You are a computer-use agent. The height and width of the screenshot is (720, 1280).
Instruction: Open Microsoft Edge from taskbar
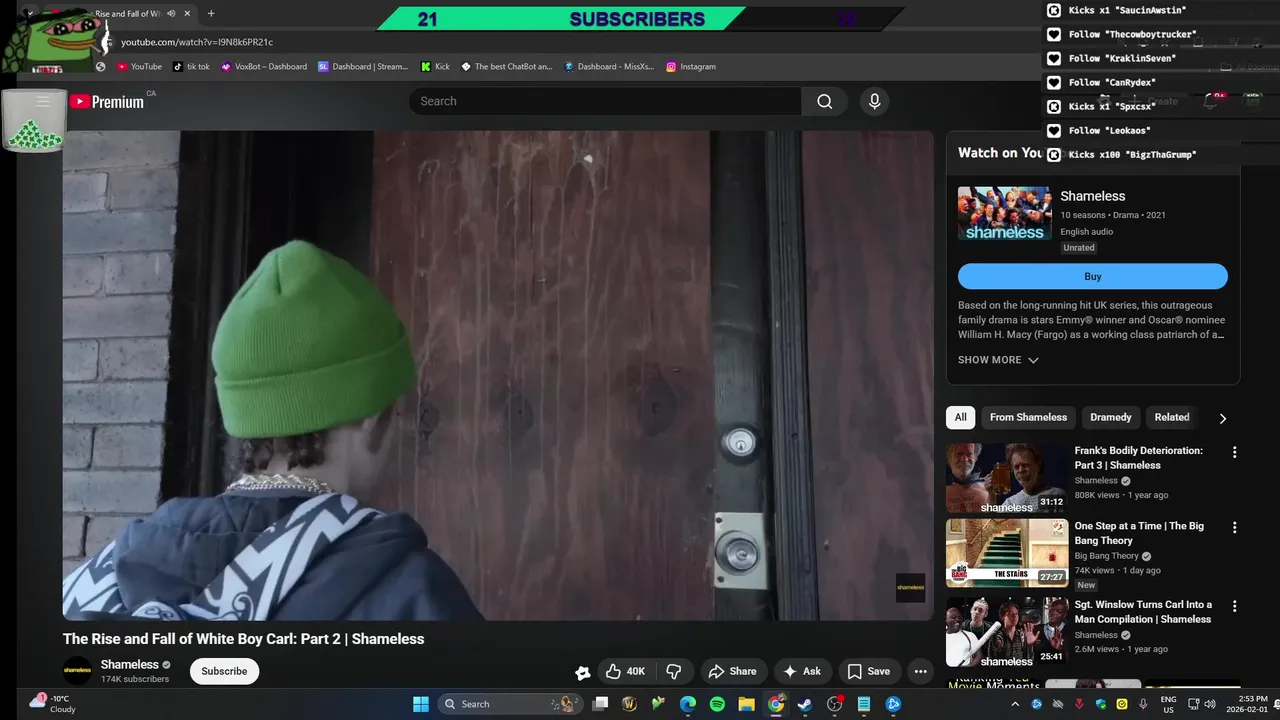tap(688, 704)
